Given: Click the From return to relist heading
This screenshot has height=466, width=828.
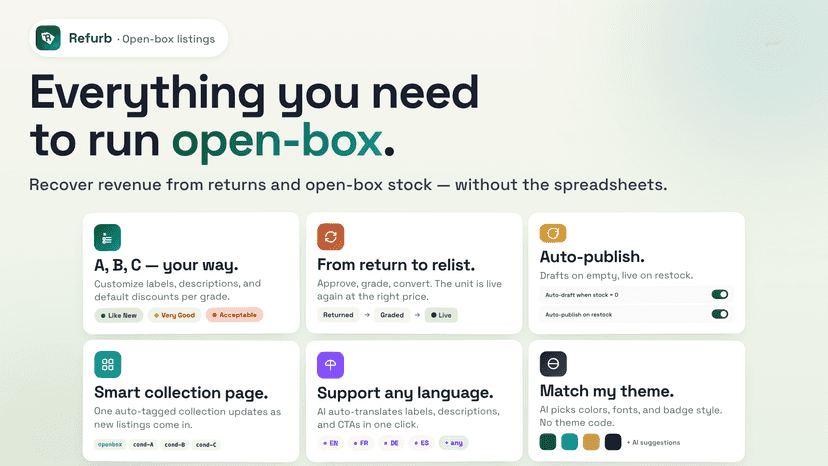Looking at the screenshot, I should click(396, 264).
